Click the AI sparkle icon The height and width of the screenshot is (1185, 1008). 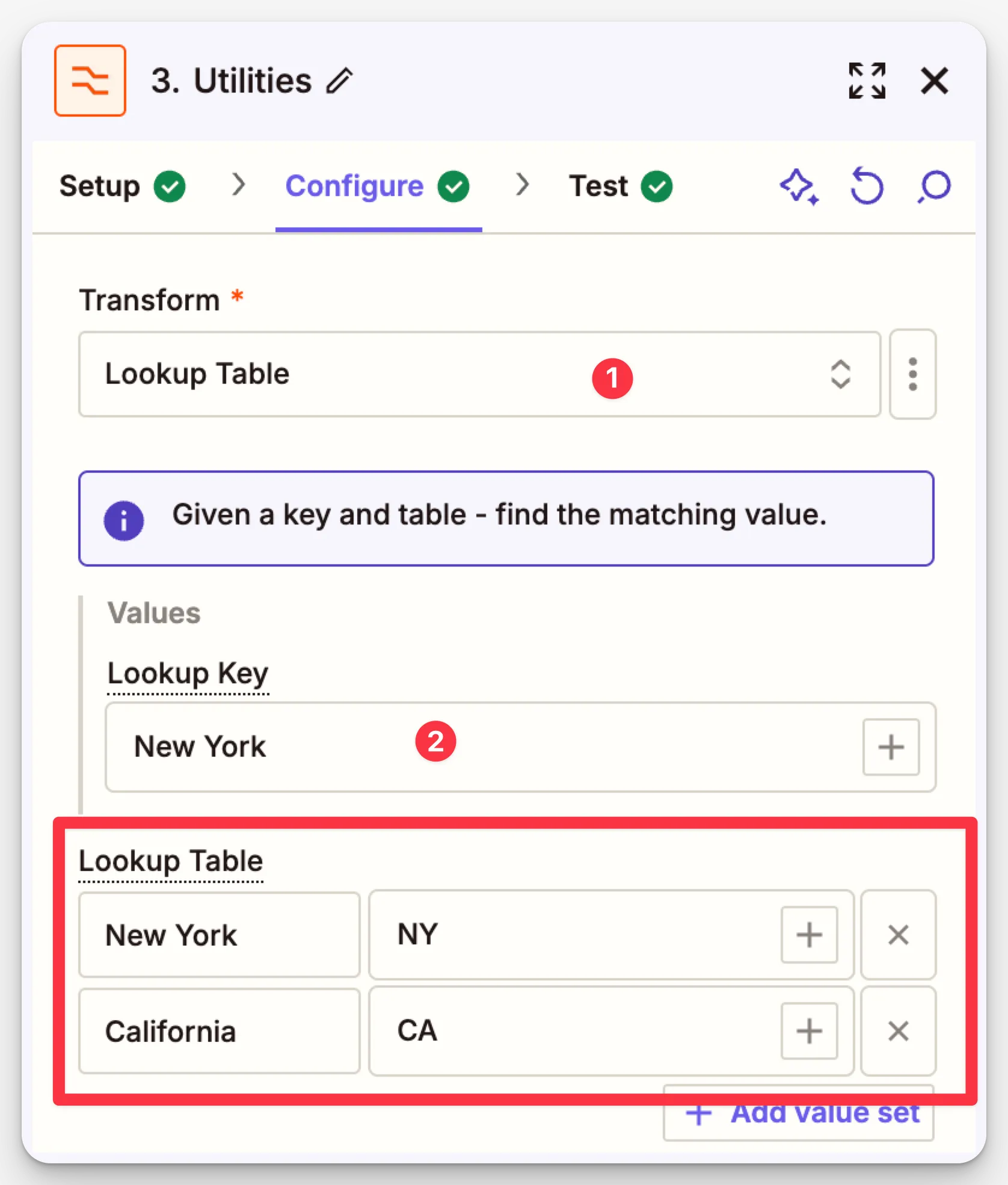[799, 186]
